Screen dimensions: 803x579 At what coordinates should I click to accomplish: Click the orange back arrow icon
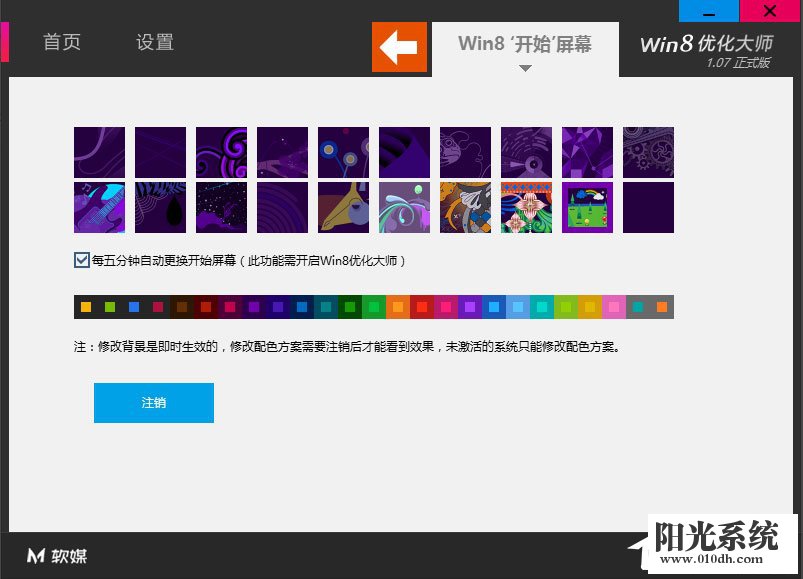click(x=399, y=47)
